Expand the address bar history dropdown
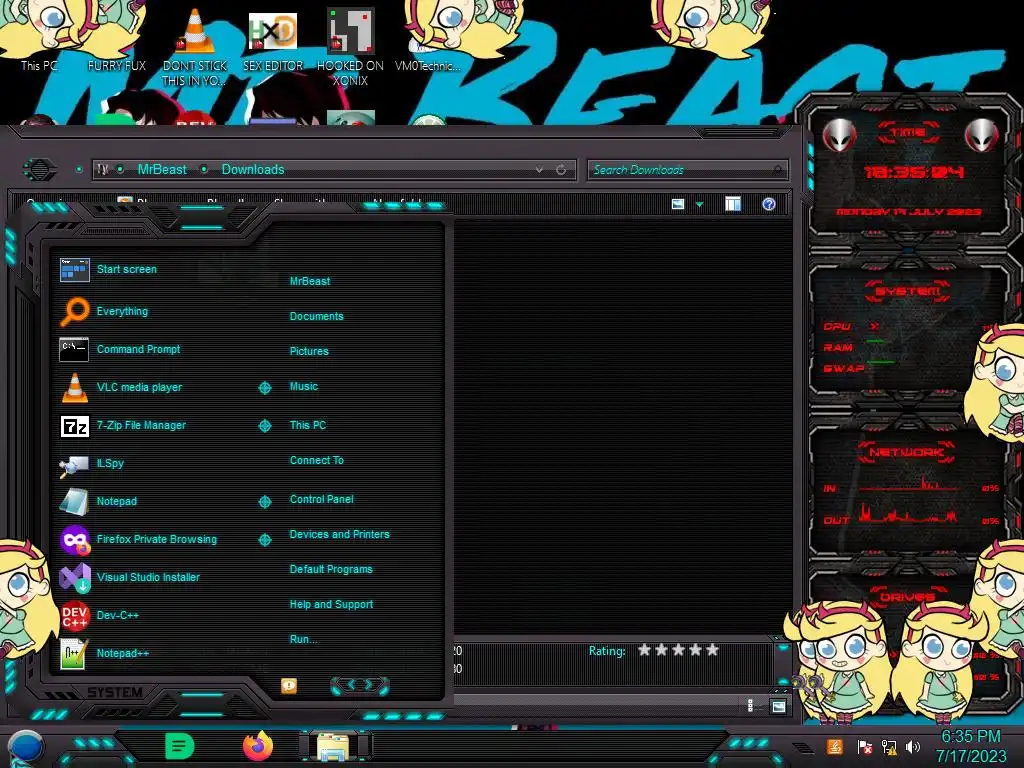Viewport: 1024px width, 768px height. point(539,170)
